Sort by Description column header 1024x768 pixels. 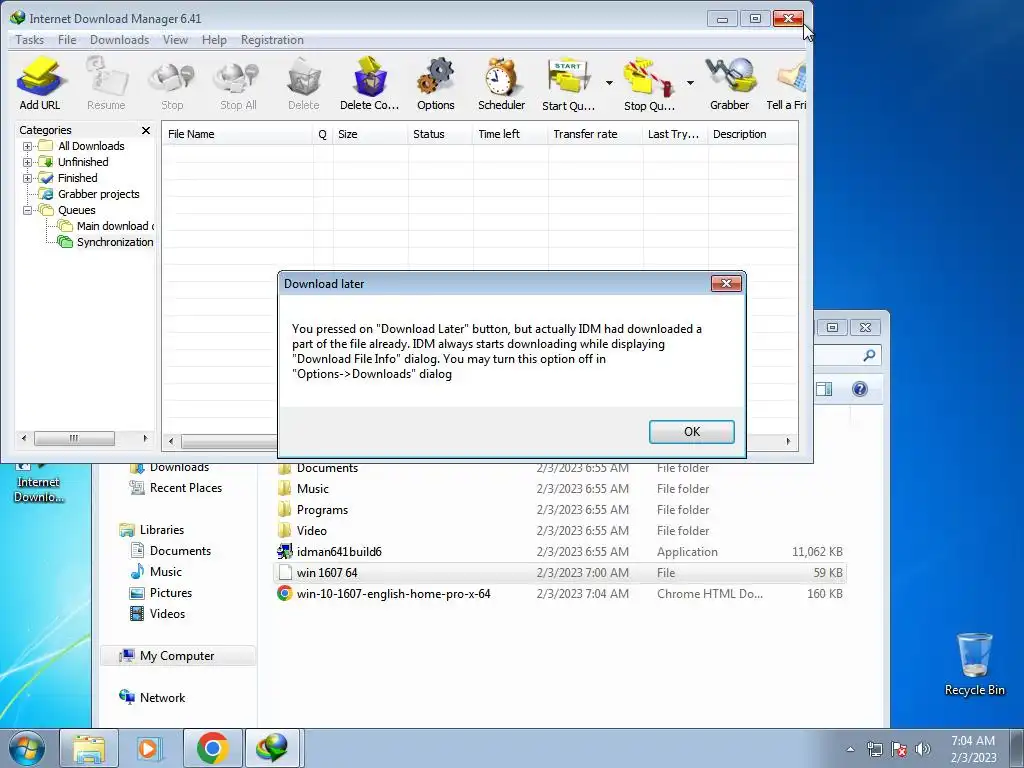(x=753, y=134)
